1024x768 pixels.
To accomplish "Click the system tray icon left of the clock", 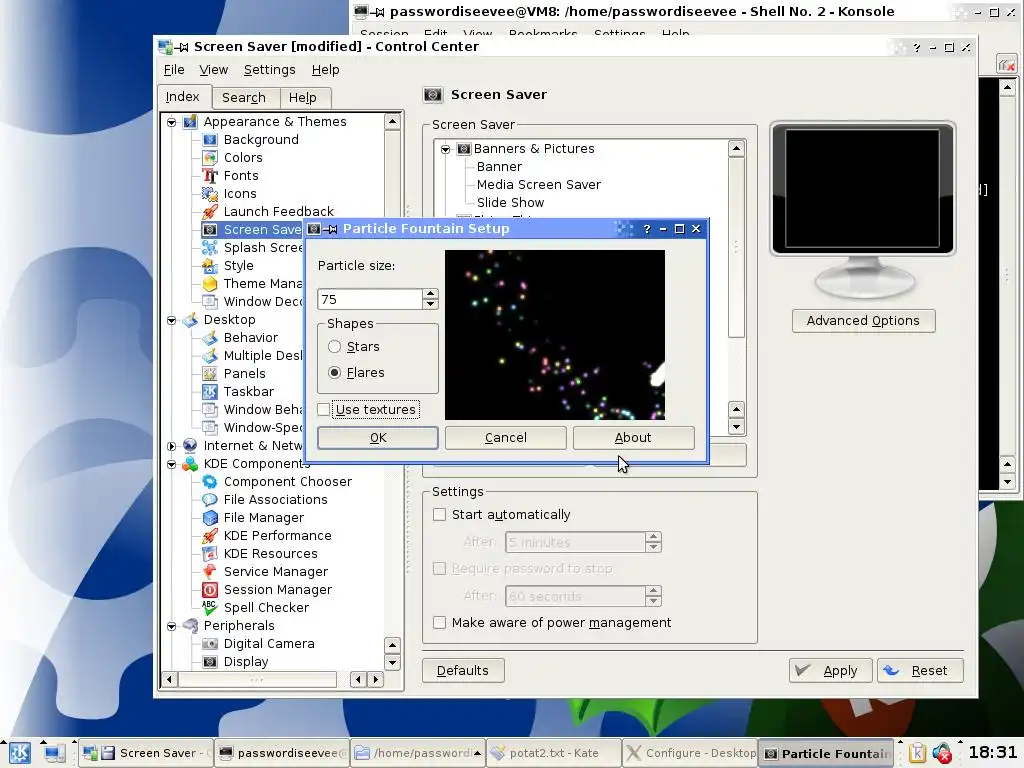I will pyautogui.click(x=942, y=754).
